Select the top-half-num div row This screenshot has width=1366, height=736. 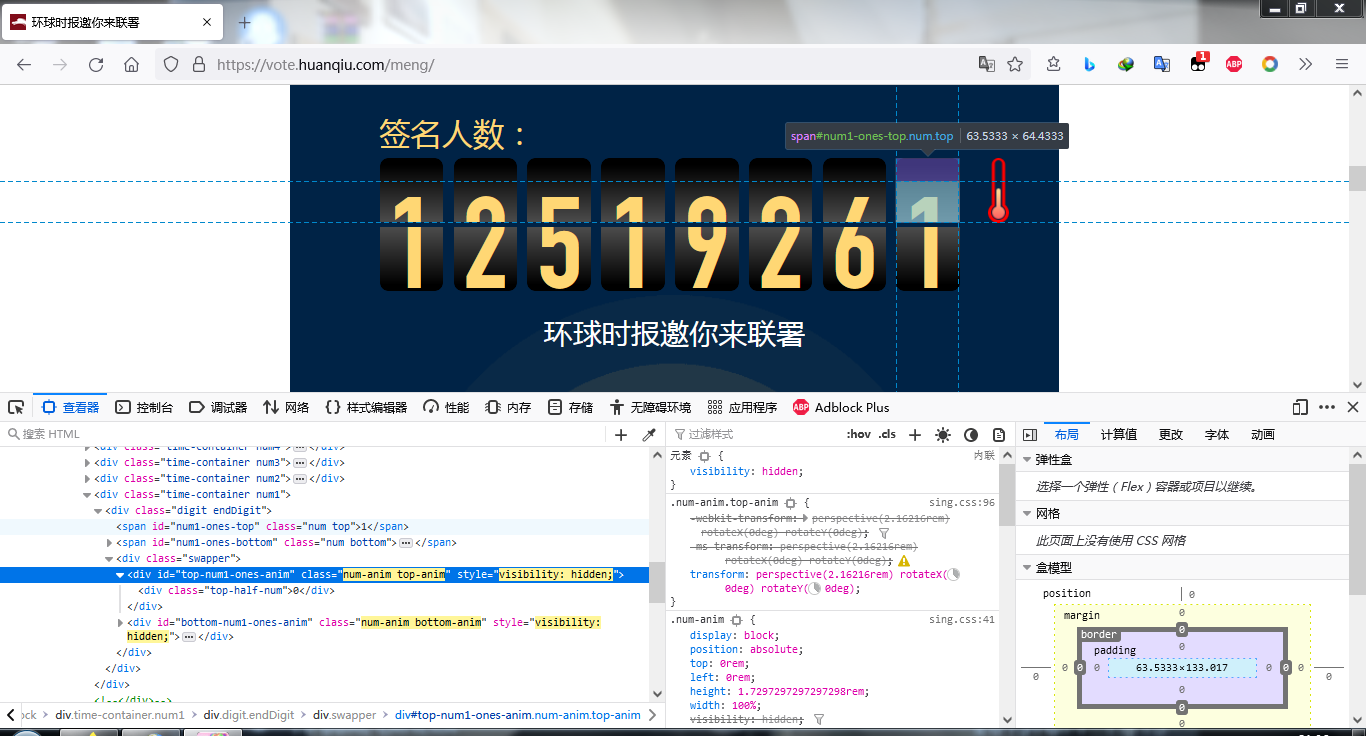coord(324,590)
